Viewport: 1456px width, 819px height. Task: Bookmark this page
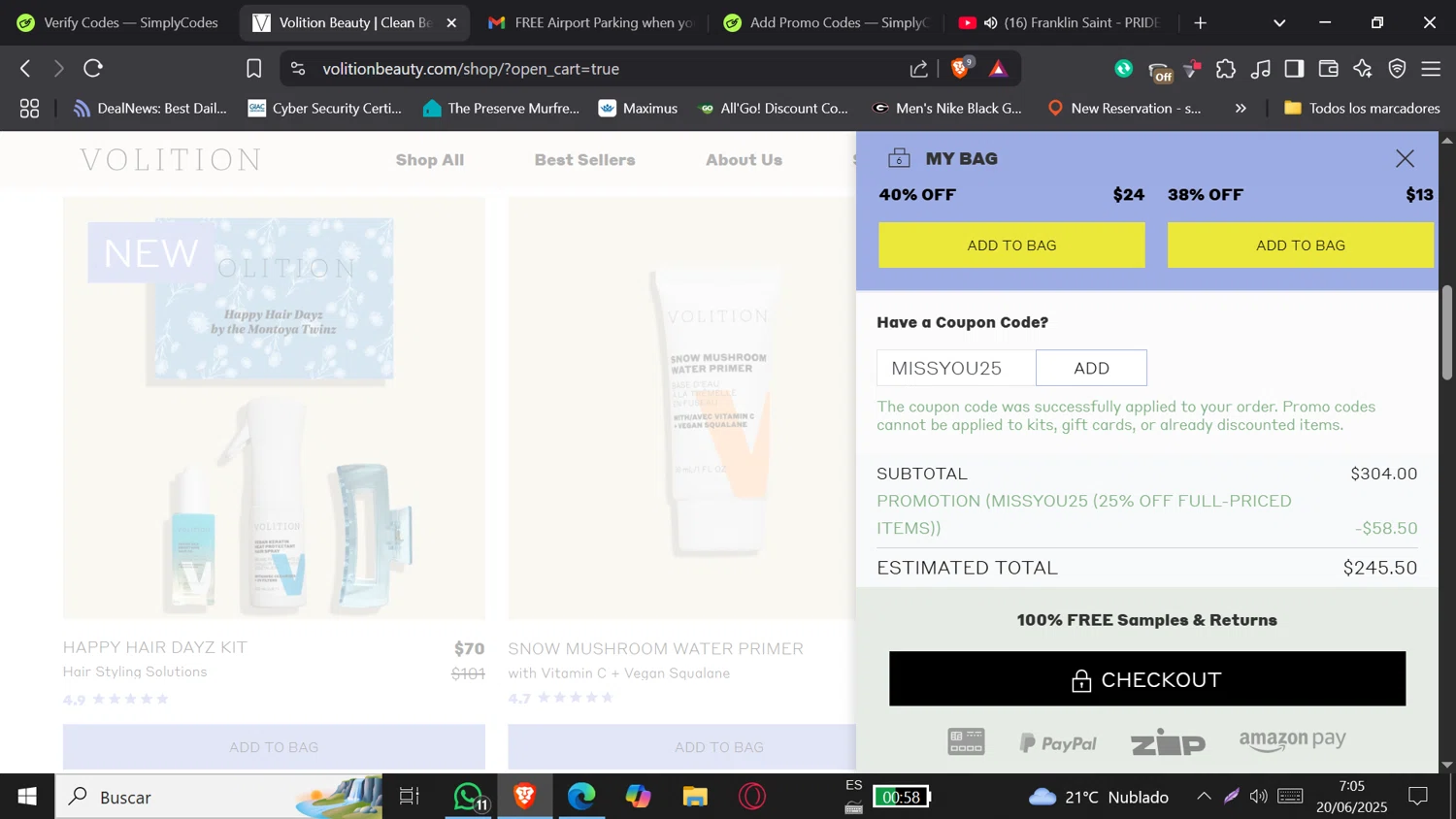coord(253,69)
